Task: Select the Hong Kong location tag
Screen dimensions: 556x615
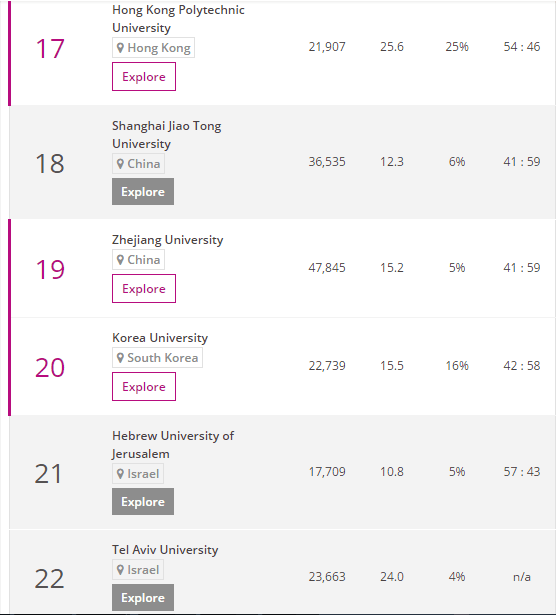Action: pos(153,48)
